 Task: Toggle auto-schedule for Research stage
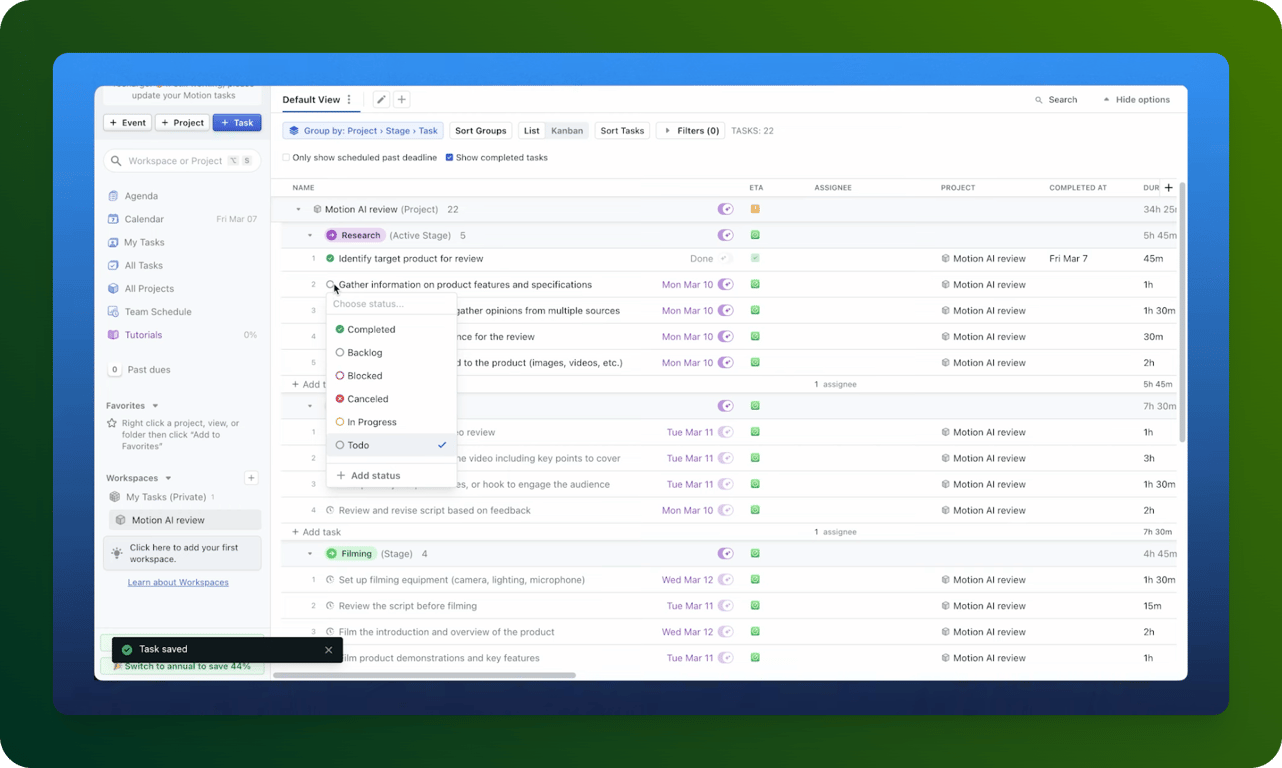(x=726, y=236)
